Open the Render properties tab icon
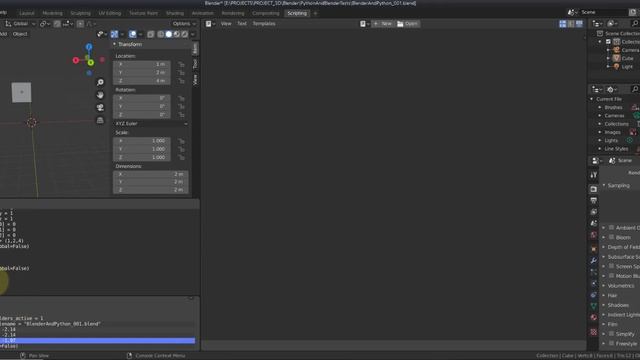This screenshot has width=640, height=360. tap(593, 189)
